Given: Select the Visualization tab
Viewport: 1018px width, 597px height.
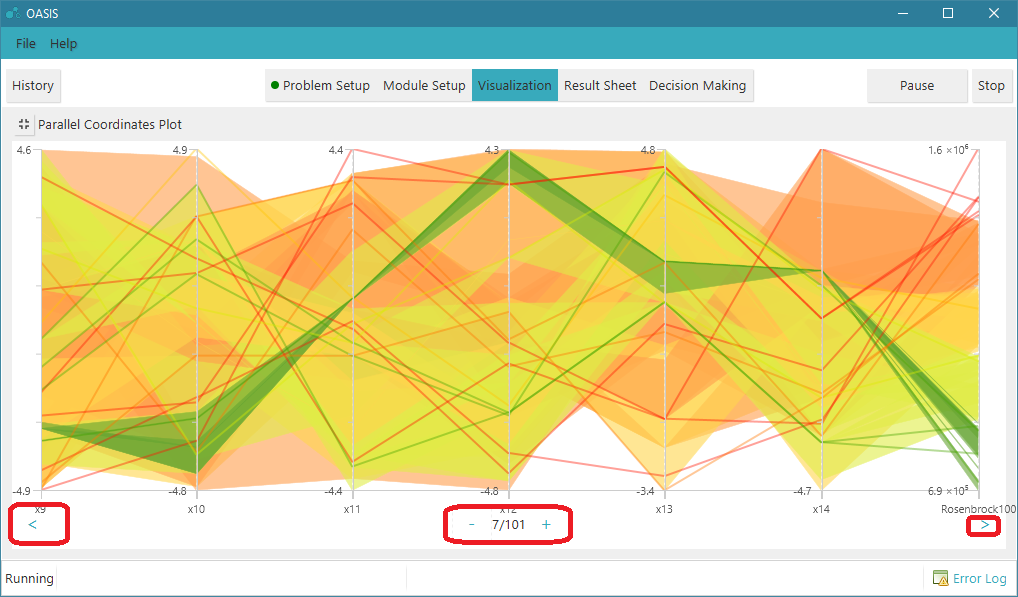Looking at the screenshot, I should 514,85.
